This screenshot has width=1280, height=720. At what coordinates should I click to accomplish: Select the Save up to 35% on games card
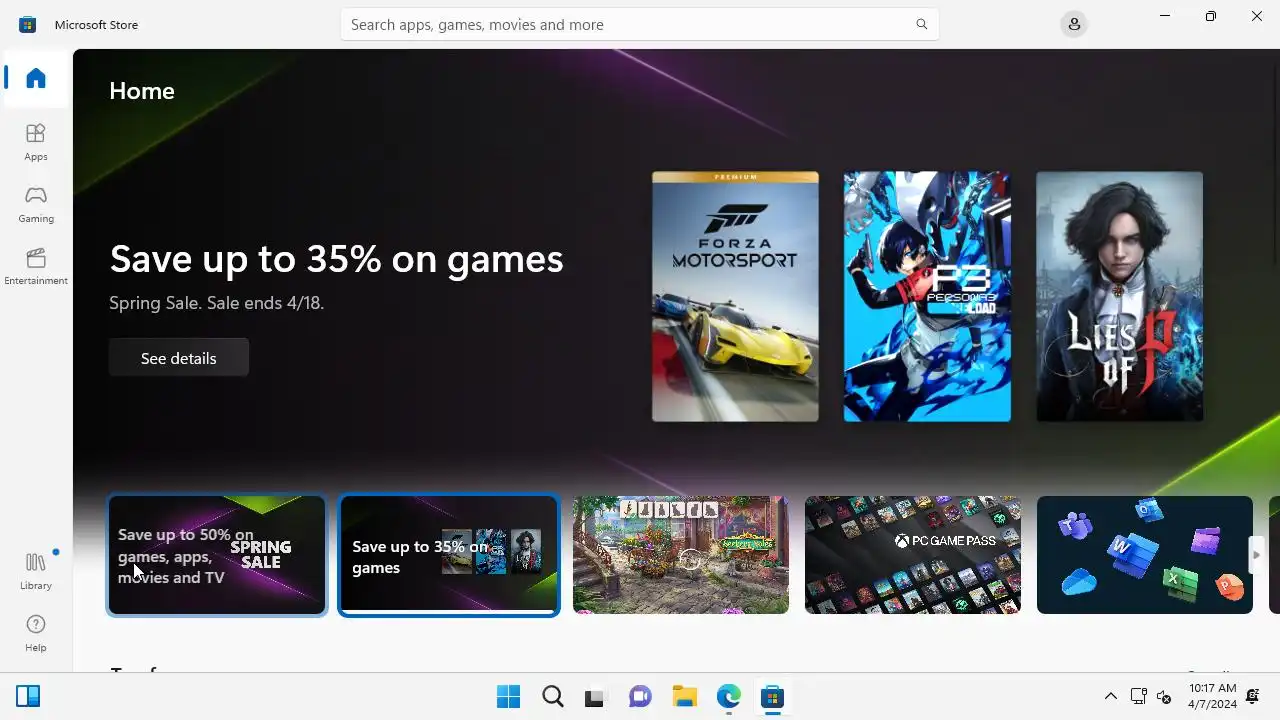point(449,555)
